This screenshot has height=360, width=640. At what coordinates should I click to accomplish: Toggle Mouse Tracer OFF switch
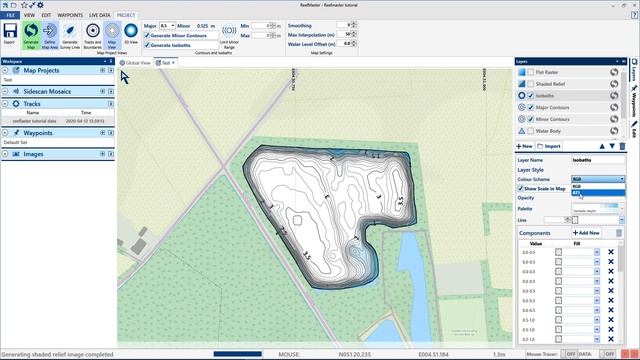569,354
